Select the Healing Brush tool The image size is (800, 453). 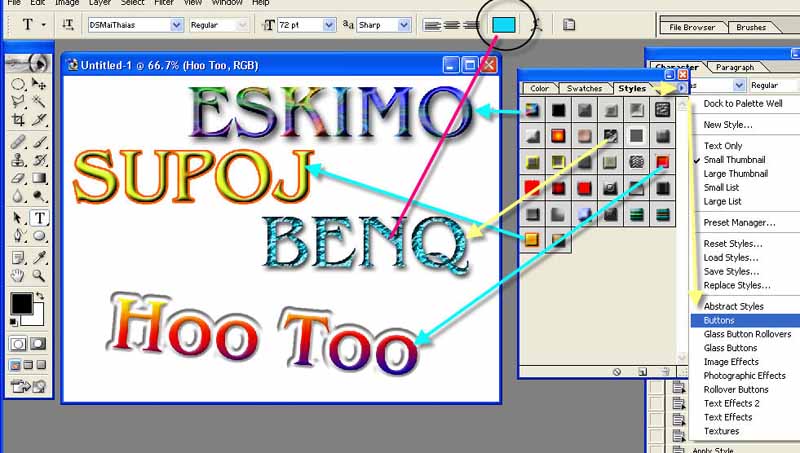coord(18,141)
